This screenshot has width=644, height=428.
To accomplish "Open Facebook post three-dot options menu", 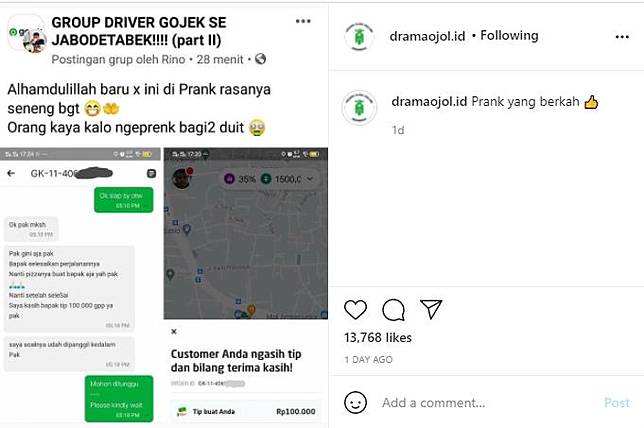I will click(x=303, y=21).
